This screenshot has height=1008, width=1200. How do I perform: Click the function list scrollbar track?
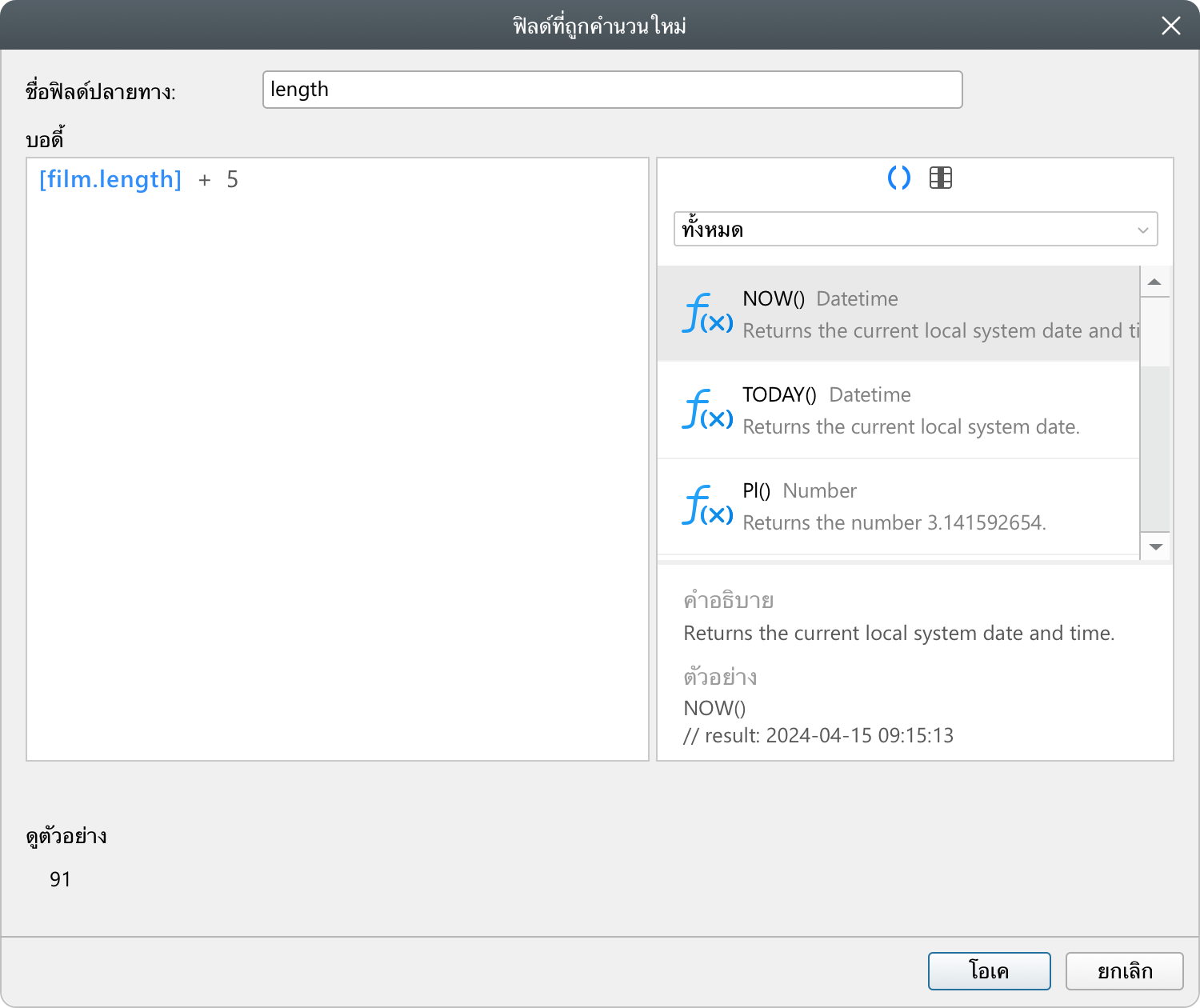click(x=1154, y=448)
